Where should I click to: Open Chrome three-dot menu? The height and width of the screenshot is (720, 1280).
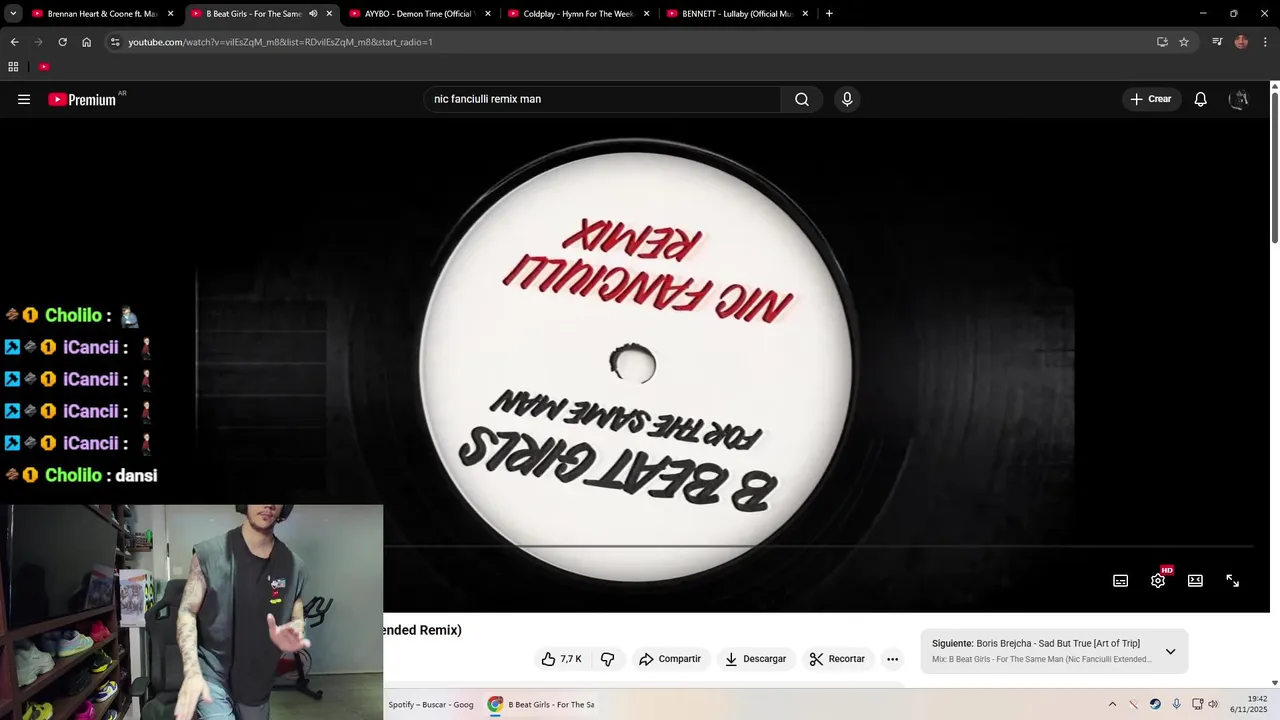1266,42
